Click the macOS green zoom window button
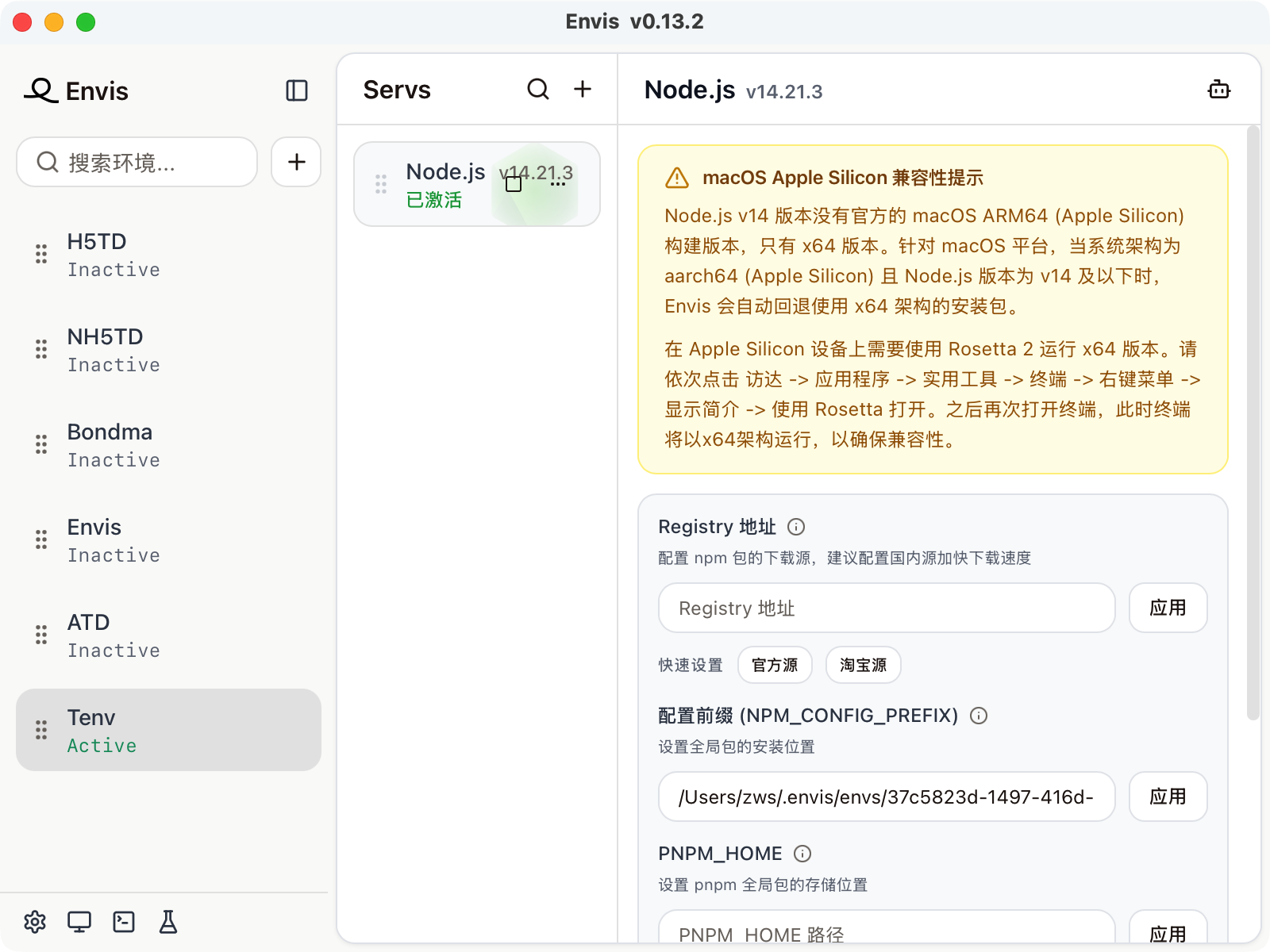1270x952 pixels. point(86,22)
